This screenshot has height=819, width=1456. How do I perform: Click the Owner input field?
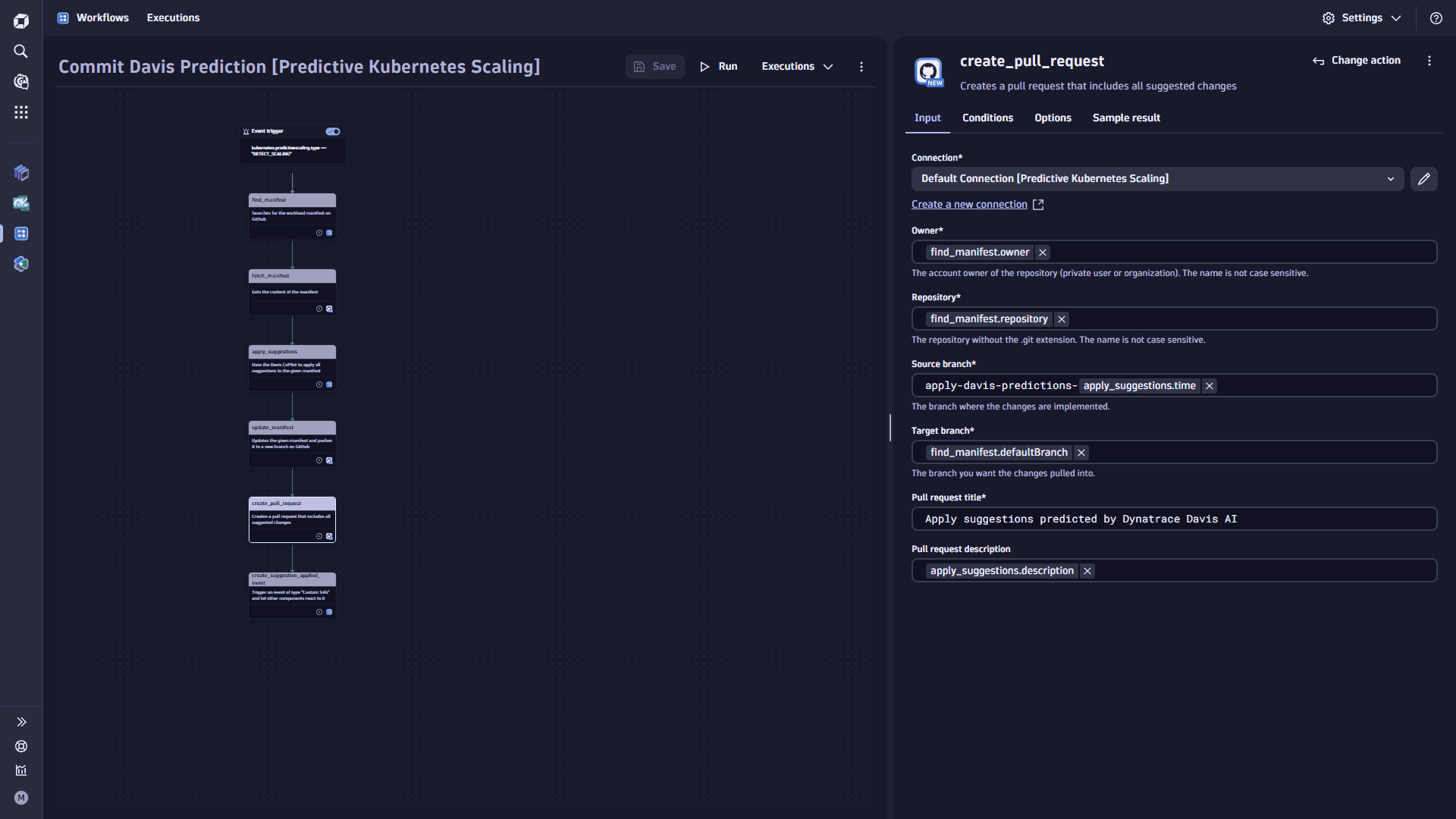(x=1174, y=253)
